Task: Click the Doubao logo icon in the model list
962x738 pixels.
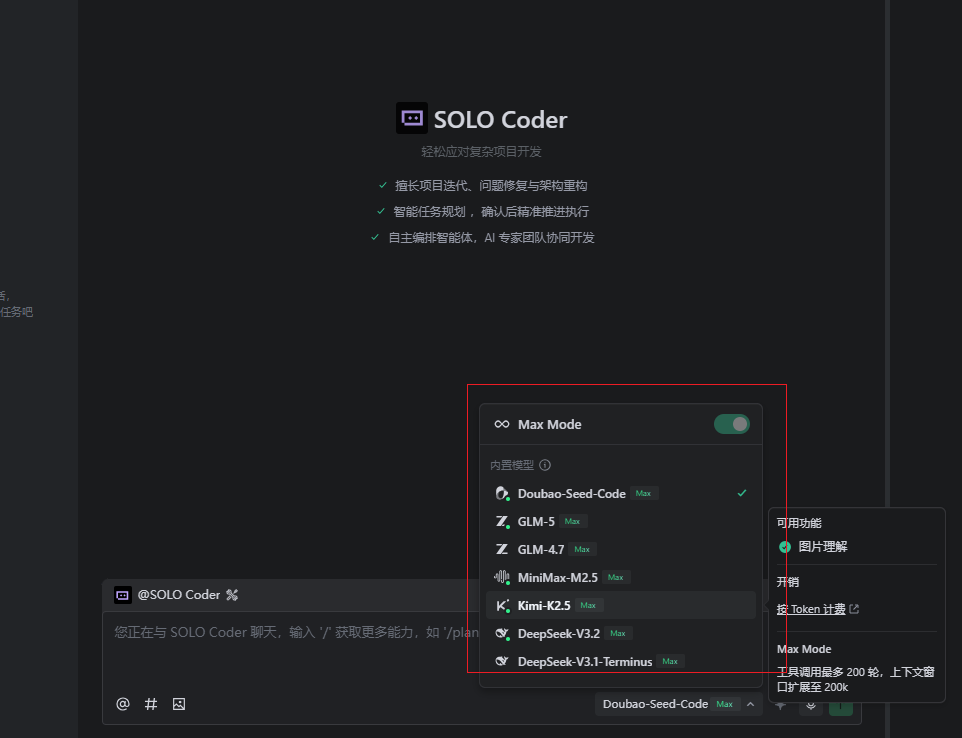Action: [x=502, y=493]
